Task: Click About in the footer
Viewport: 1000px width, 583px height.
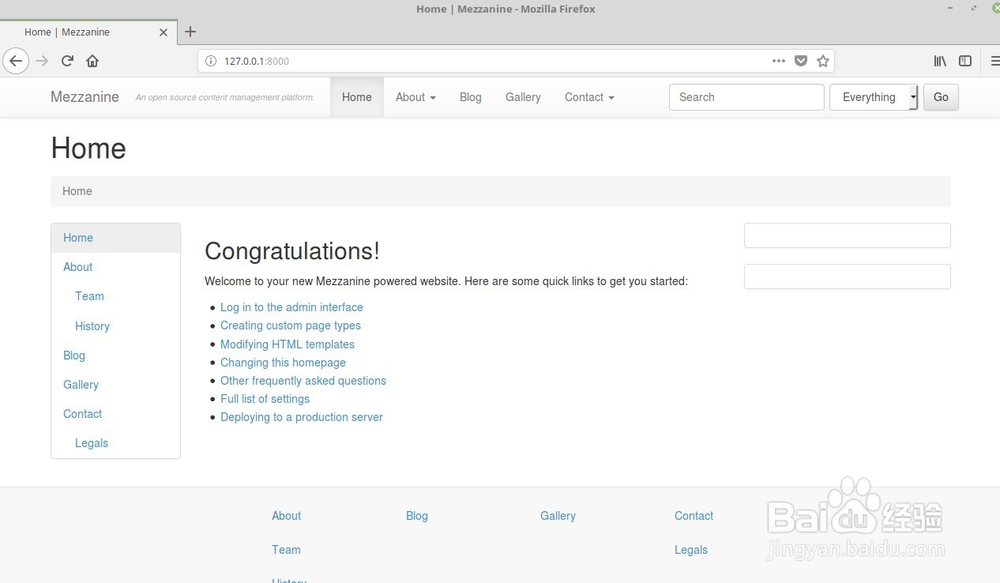Action: click(286, 516)
